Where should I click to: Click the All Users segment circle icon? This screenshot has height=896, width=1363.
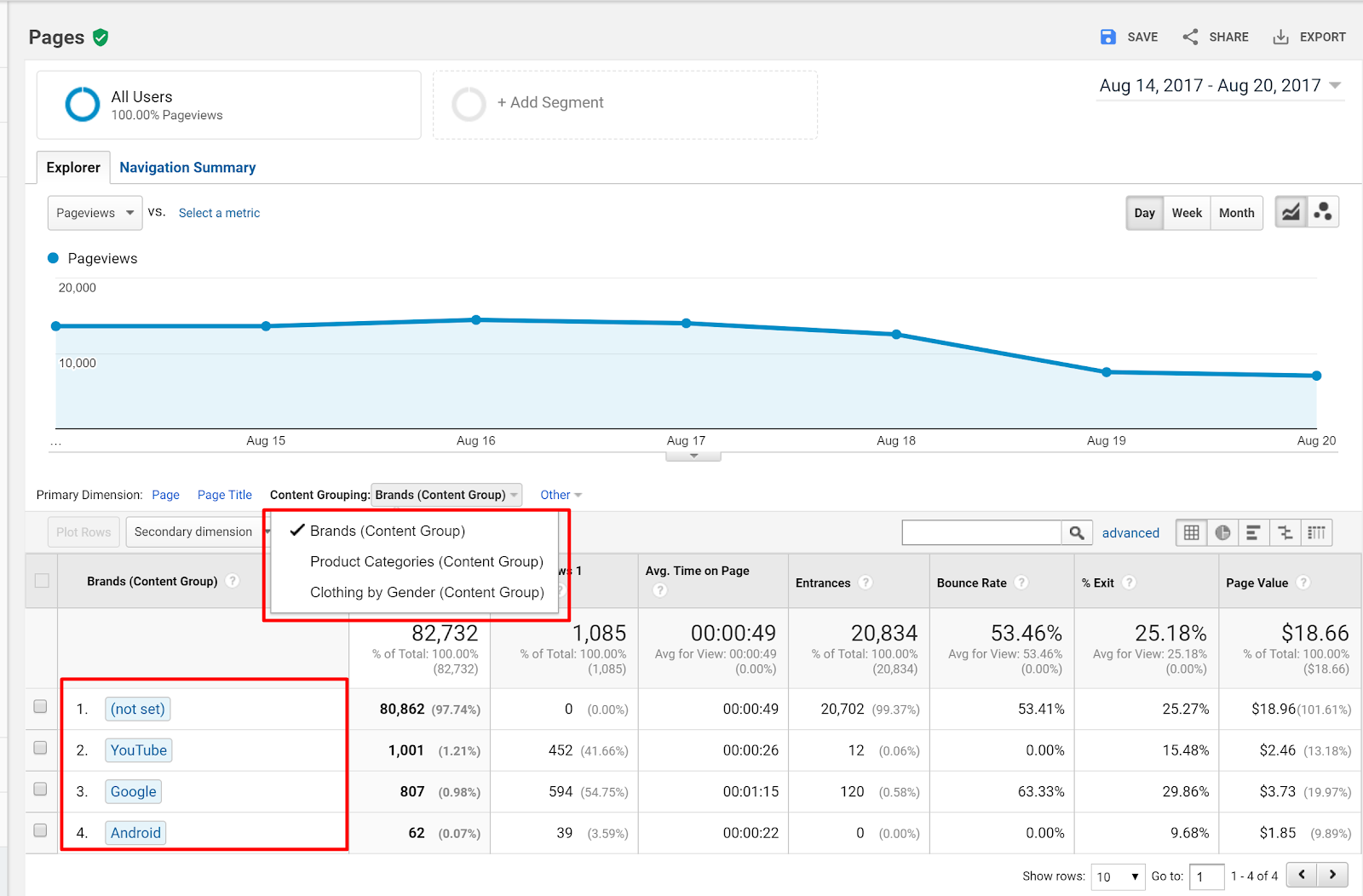point(83,105)
